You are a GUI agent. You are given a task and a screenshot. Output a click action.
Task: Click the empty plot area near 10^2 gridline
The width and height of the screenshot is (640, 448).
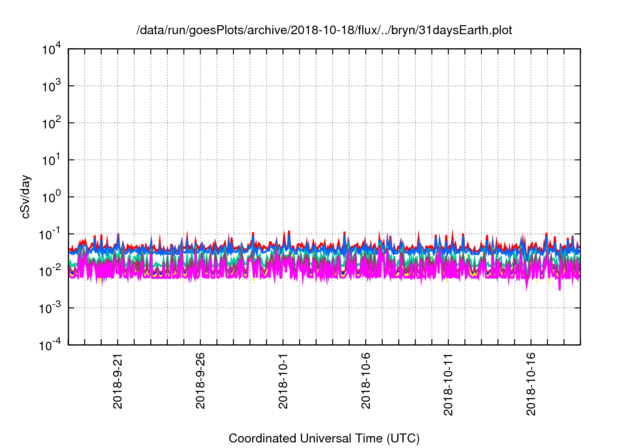point(320,140)
